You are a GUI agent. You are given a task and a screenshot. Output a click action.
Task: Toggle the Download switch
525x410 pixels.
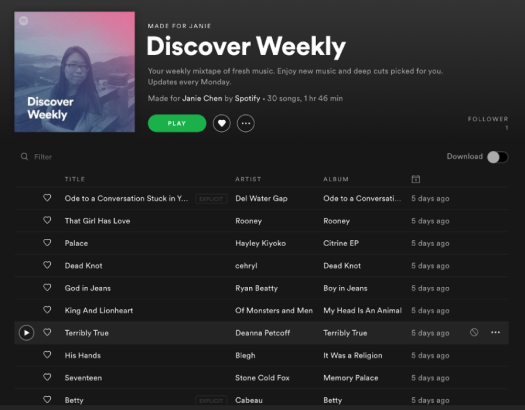pyautogui.click(x=498, y=157)
